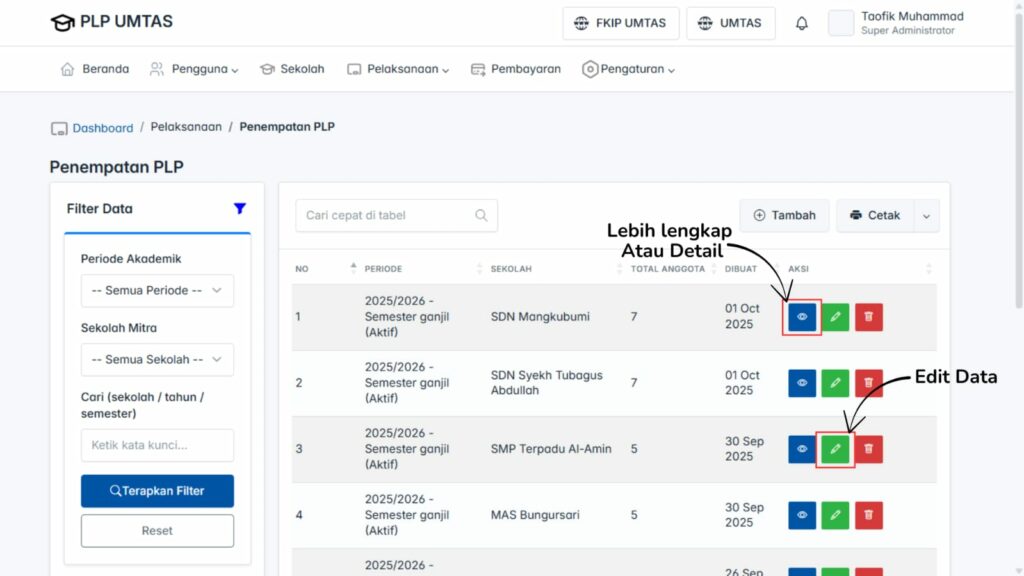Viewport: 1024px width, 576px height.
Task: Edit the SDN Syekh Tubagus Abdullah row
Action: [x=835, y=383]
